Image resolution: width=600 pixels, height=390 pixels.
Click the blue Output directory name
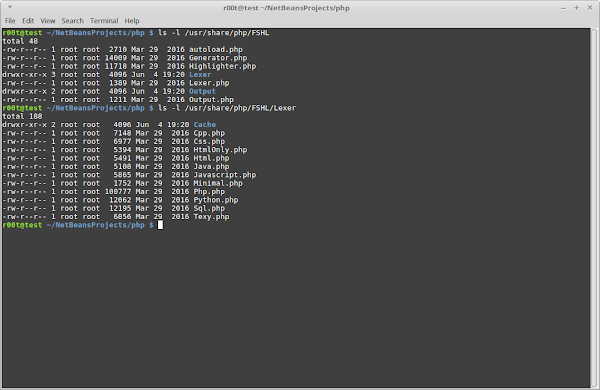click(x=202, y=91)
